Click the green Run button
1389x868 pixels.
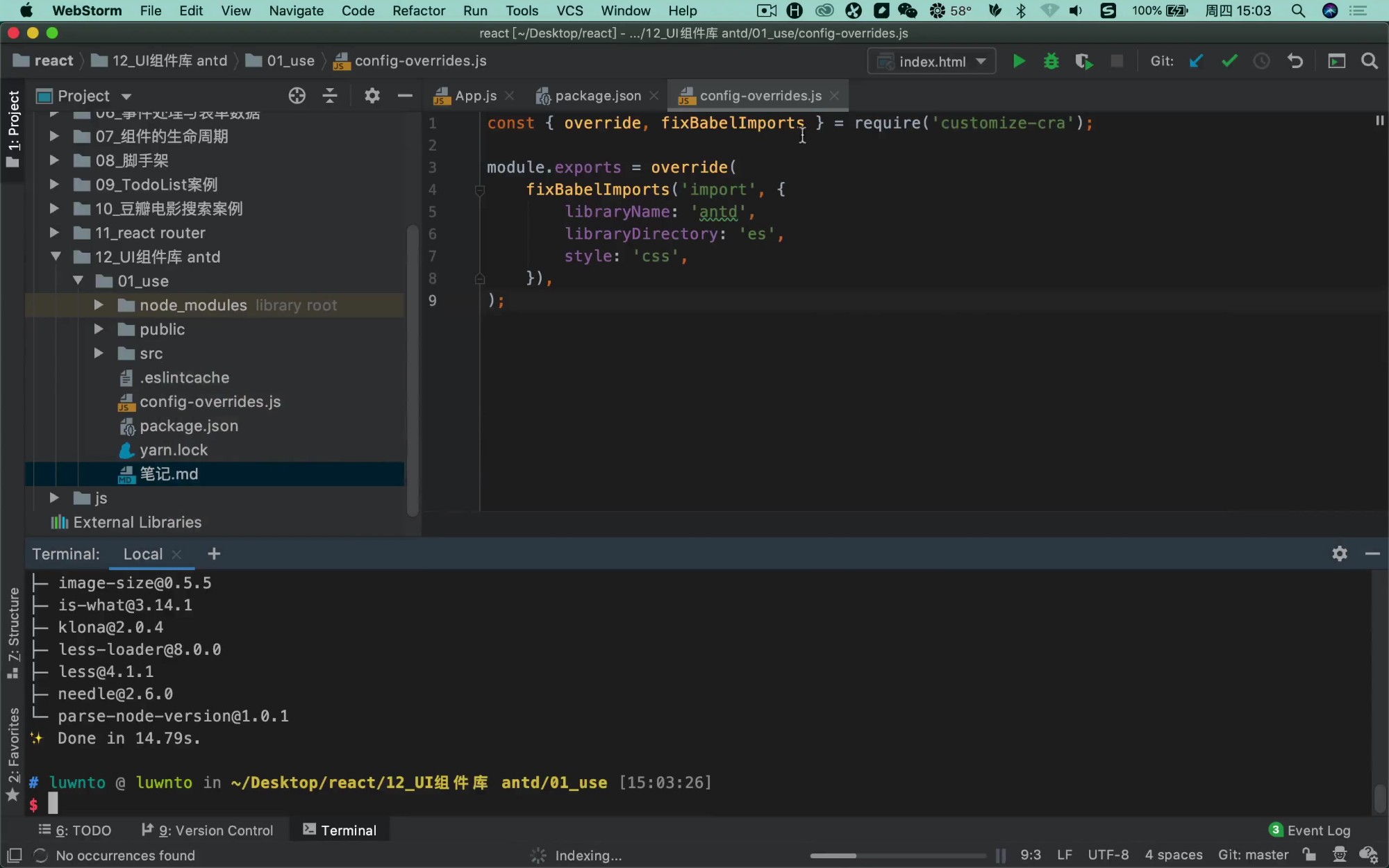(1018, 61)
